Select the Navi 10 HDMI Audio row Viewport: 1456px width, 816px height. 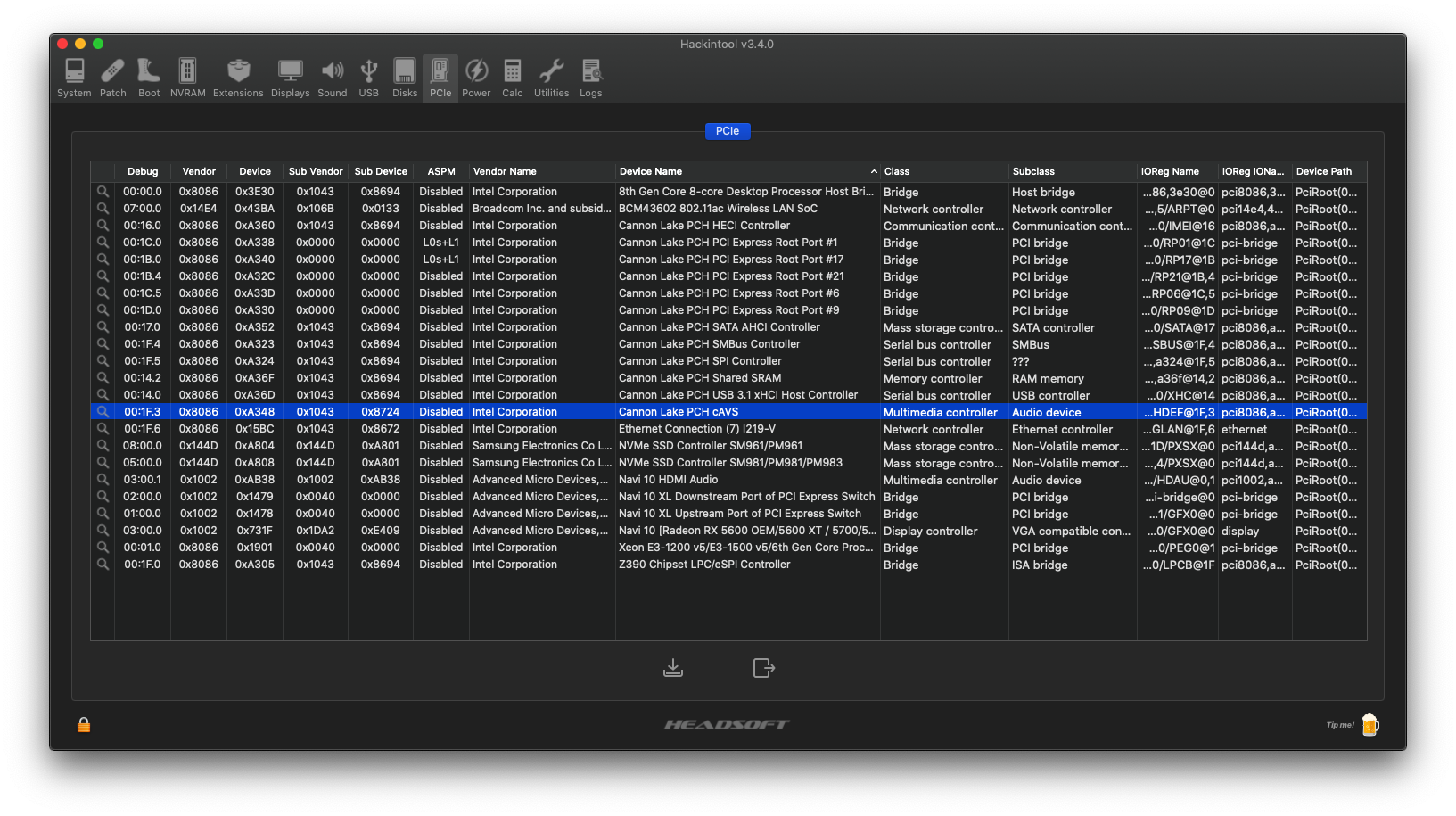pos(669,480)
